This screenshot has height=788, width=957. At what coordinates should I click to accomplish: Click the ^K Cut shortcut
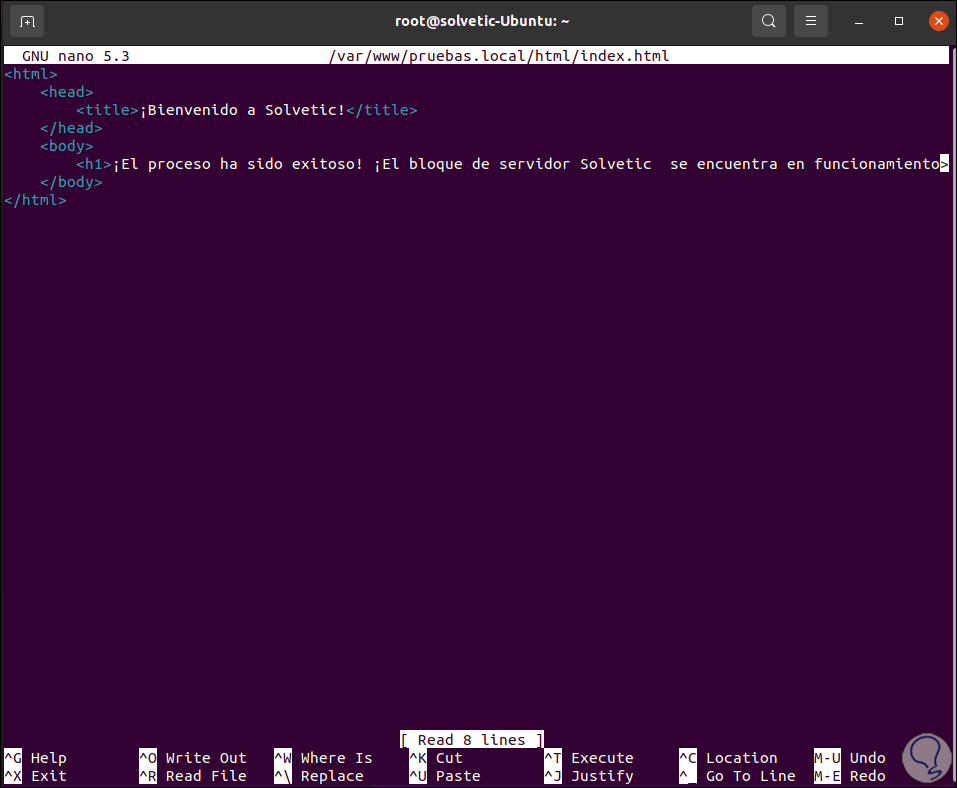pyautogui.click(x=436, y=758)
